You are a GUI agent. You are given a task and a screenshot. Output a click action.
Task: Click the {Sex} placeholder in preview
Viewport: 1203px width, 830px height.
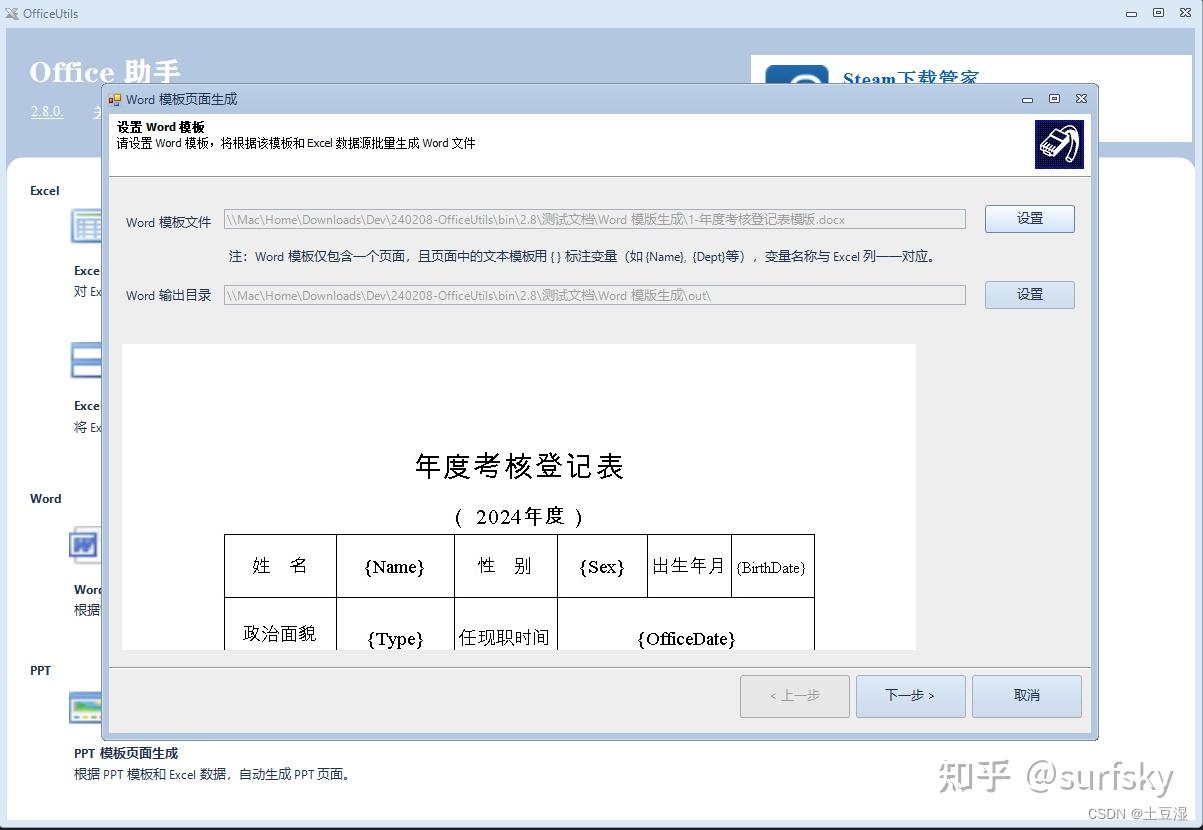pyautogui.click(x=602, y=567)
